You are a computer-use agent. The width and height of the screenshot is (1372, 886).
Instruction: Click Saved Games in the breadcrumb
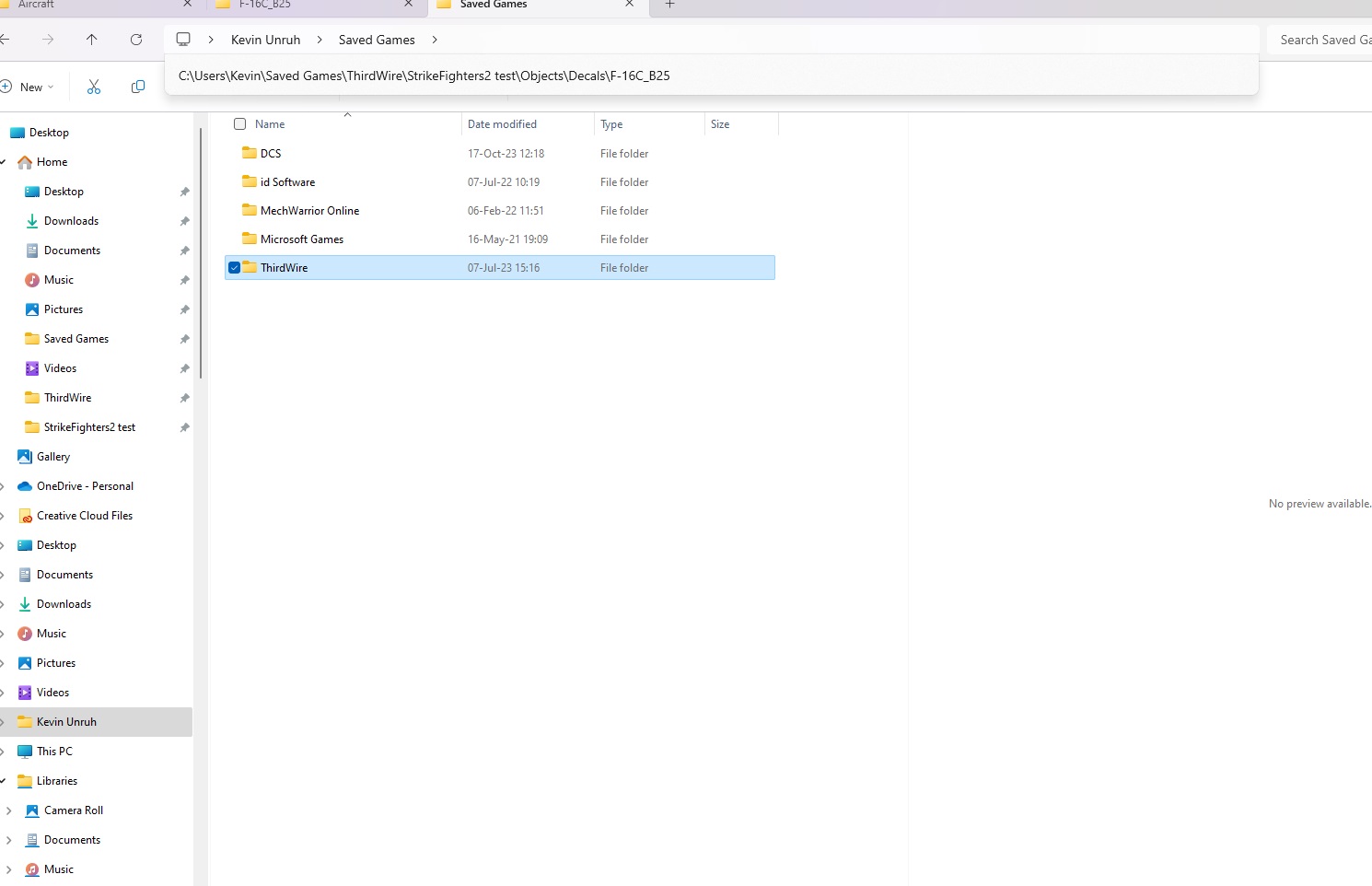point(377,40)
